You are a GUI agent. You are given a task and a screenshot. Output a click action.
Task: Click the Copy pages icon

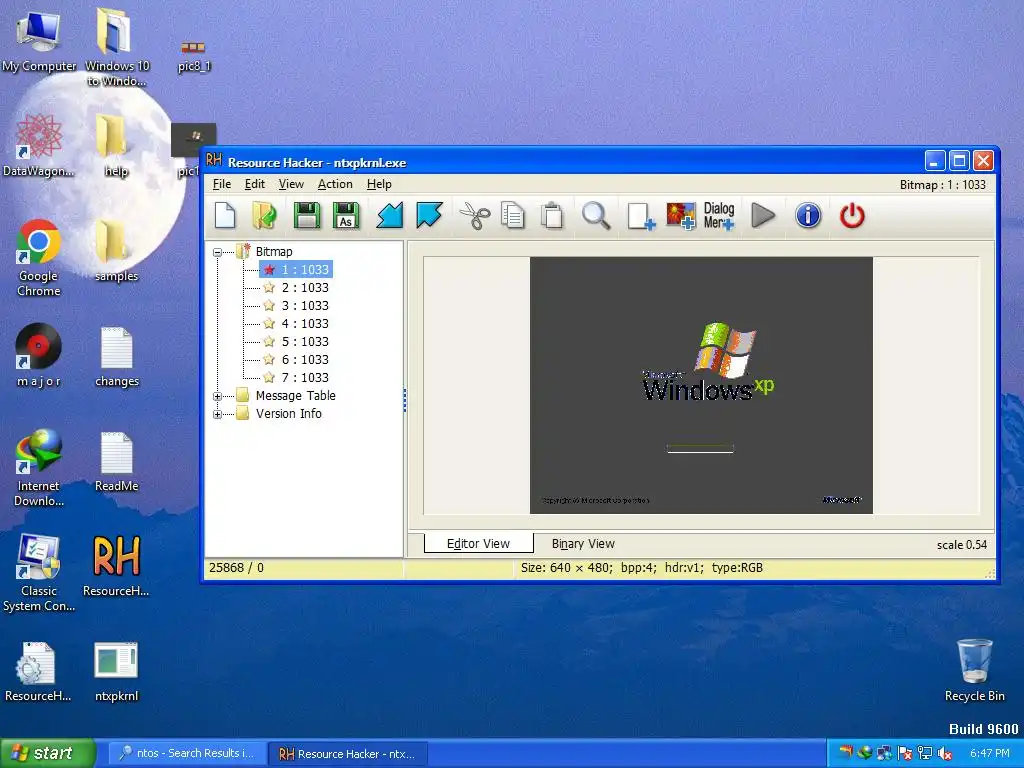click(513, 216)
